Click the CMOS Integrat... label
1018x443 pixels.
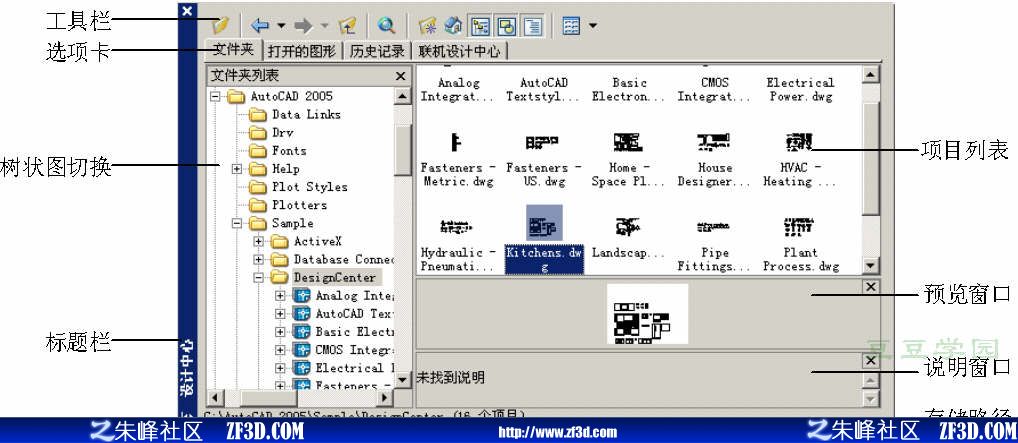click(714, 90)
